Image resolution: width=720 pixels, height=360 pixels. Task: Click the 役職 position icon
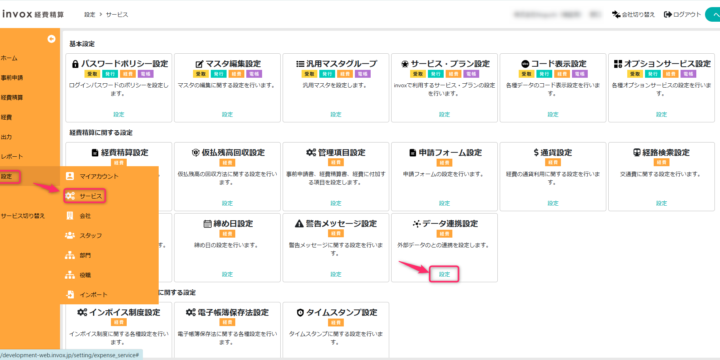[x=70, y=275]
